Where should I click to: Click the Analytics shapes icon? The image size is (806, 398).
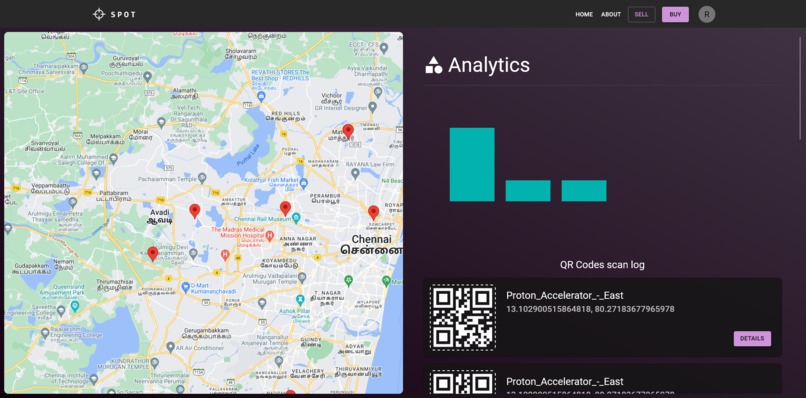click(x=433, y=65)
